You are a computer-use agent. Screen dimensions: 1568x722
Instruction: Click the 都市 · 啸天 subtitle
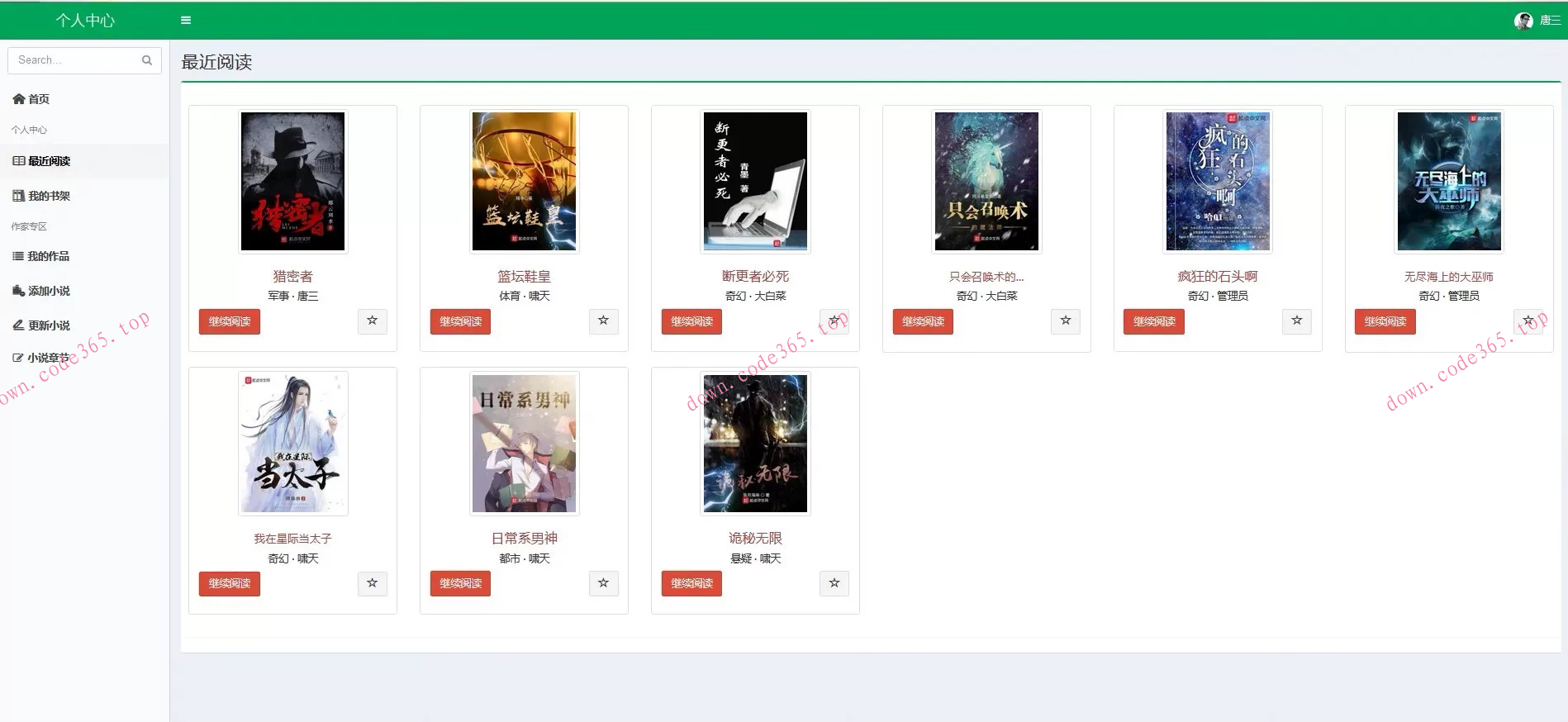coord(524,558)
